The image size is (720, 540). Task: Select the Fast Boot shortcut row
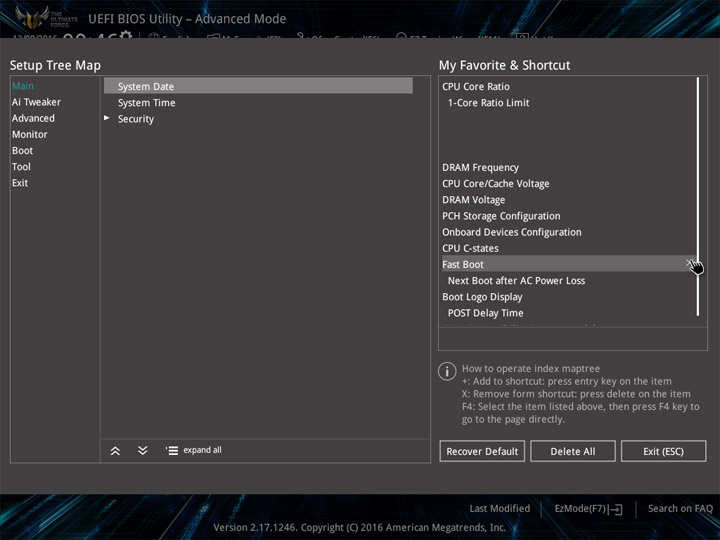click(568, 264)
